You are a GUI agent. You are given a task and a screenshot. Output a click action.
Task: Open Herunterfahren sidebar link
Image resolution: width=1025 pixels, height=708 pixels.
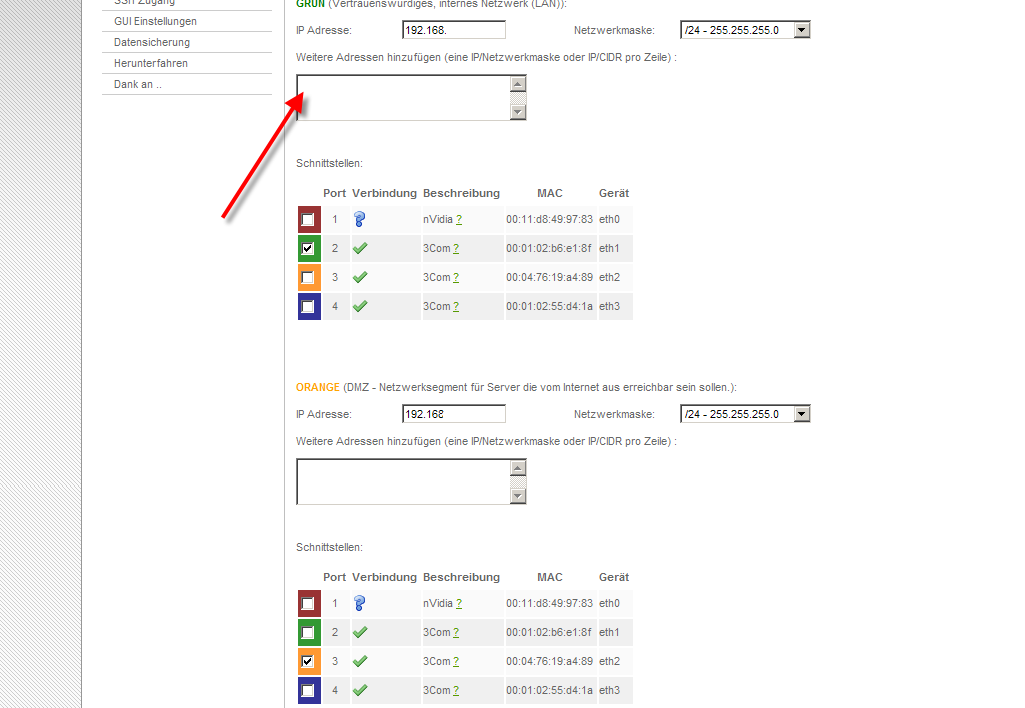coord(151,63)
